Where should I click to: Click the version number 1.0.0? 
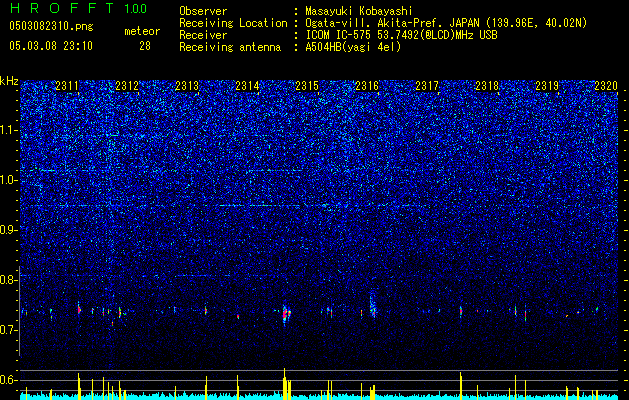(x=135, y=9)
